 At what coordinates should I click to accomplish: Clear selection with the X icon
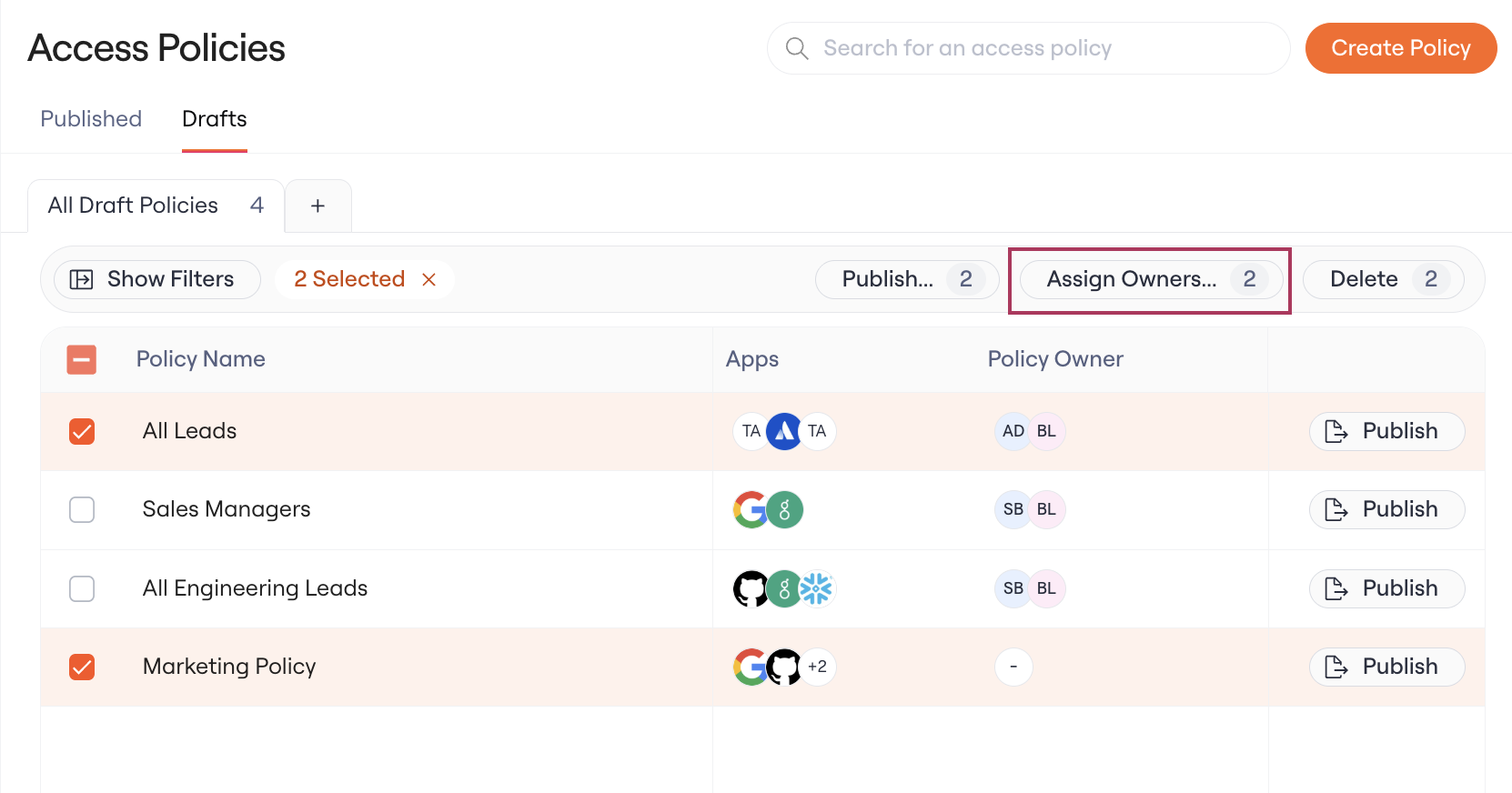coord(429,280)
